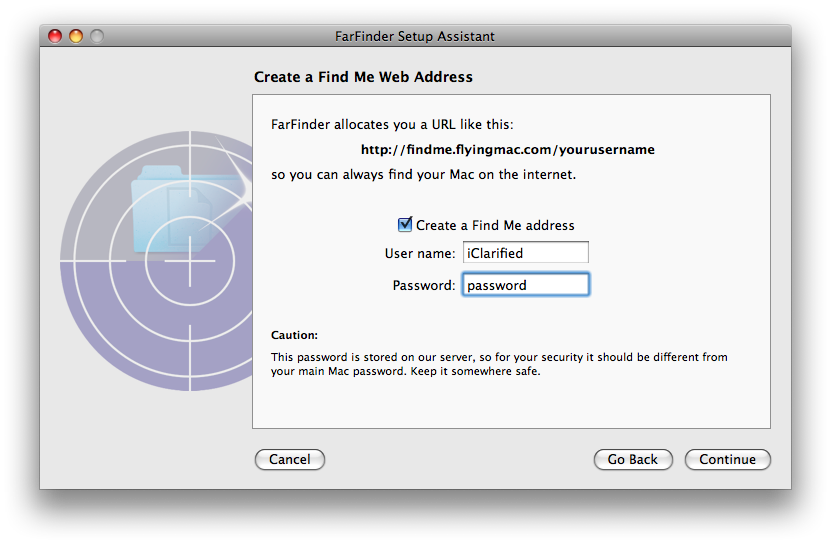Close the FarFinder Setup Assistant window
This screenshot has height=544, width=831.
(x=55, y=36)
